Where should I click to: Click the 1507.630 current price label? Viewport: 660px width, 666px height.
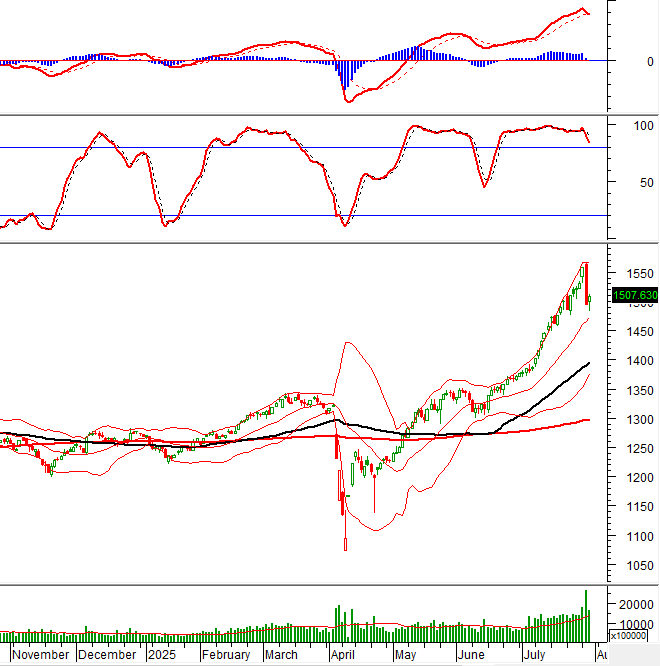coord(635,295)
